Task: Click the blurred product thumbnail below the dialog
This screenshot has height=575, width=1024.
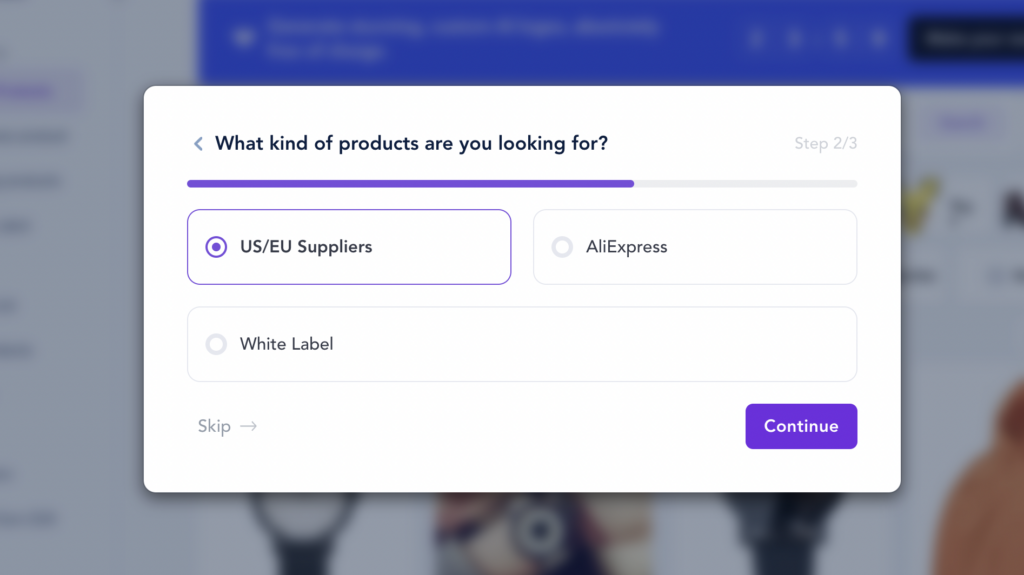Action: (540, 530)
